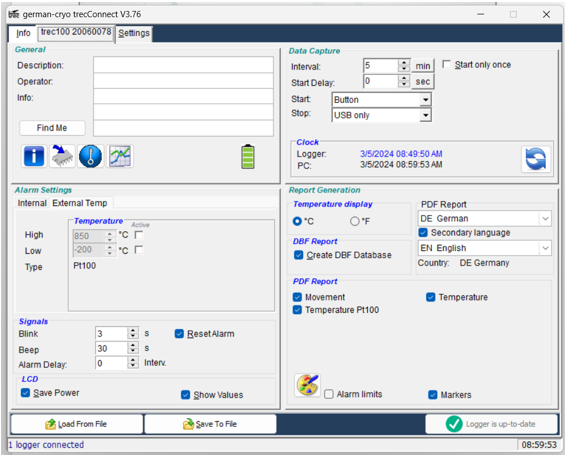
Task: Click the green battery status icon
Action: 248,157
